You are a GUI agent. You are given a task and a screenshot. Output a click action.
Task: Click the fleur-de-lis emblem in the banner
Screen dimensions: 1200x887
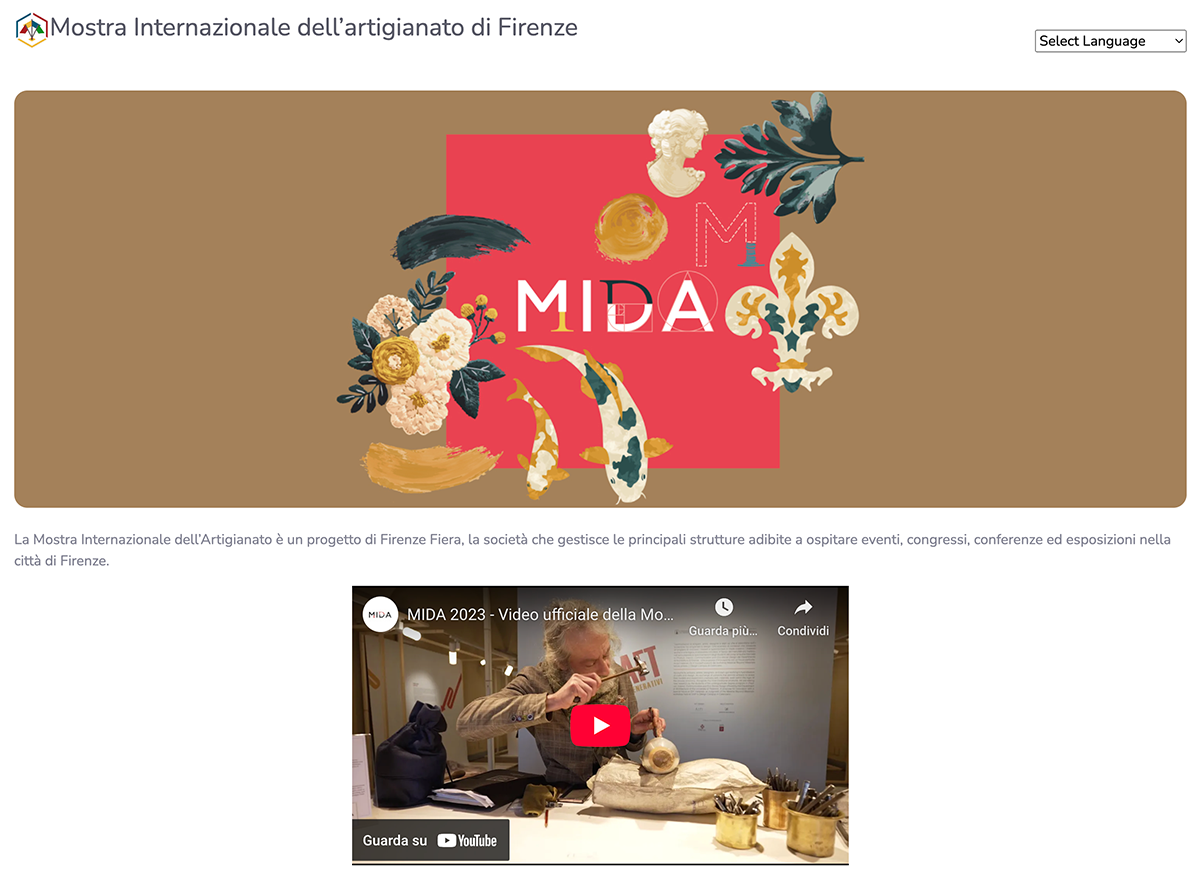pyautogui.click(x=791, y=312)
